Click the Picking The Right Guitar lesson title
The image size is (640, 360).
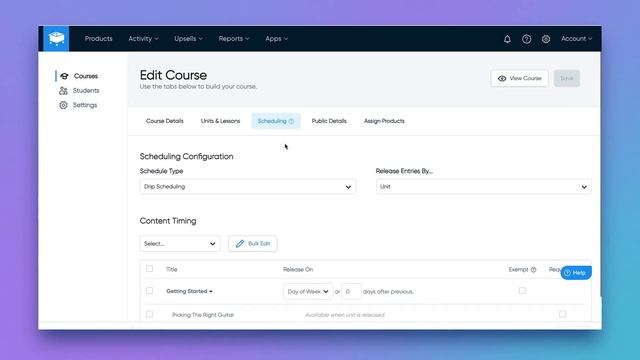point(203,315)
